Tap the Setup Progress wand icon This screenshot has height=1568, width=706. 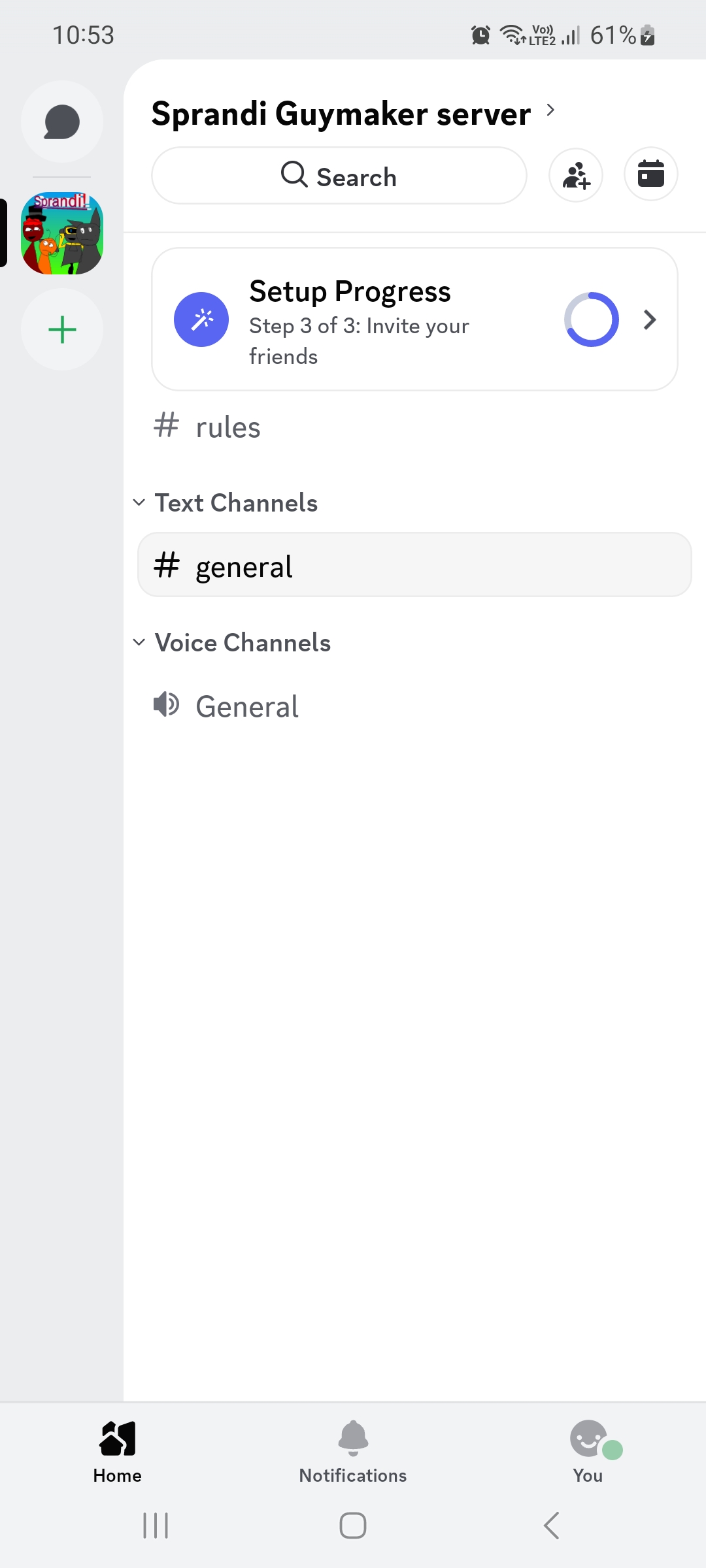pos(201,319)
